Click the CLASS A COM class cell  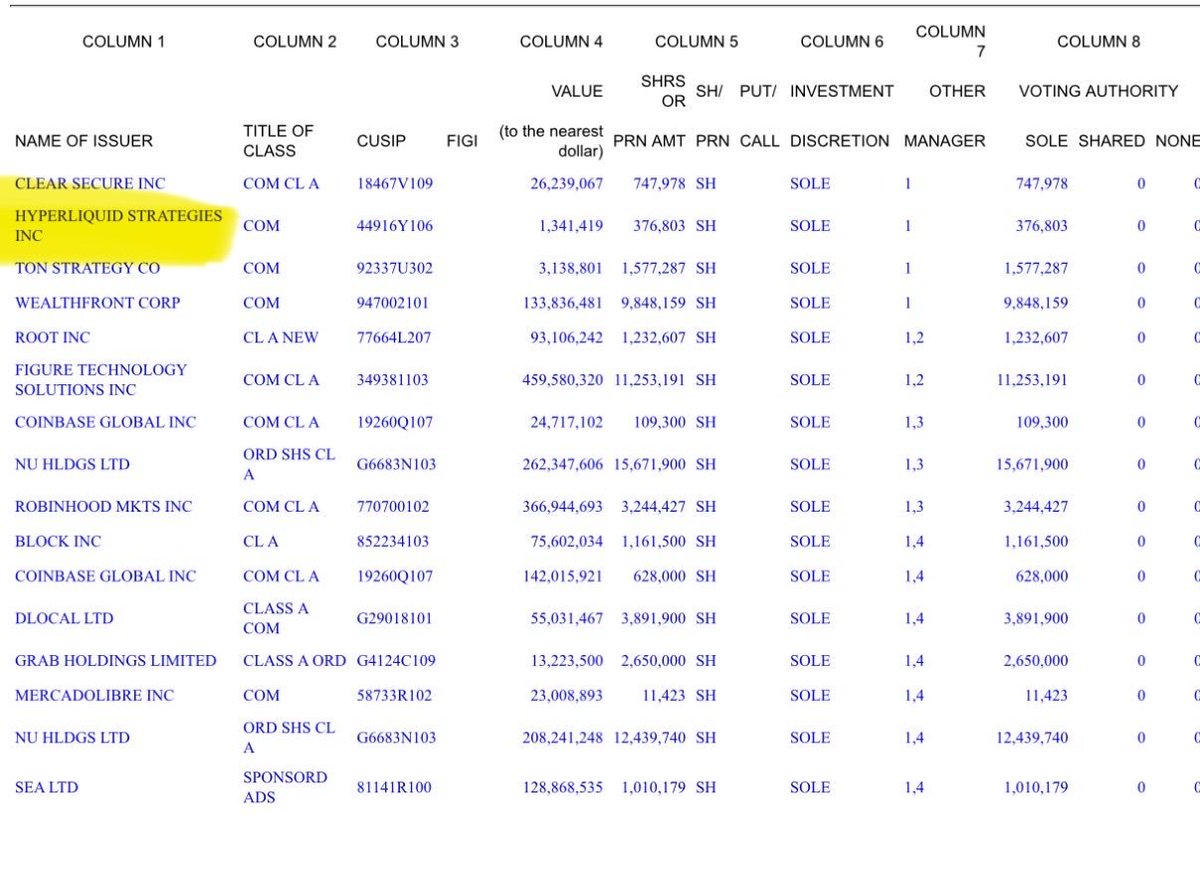[276, 619]
